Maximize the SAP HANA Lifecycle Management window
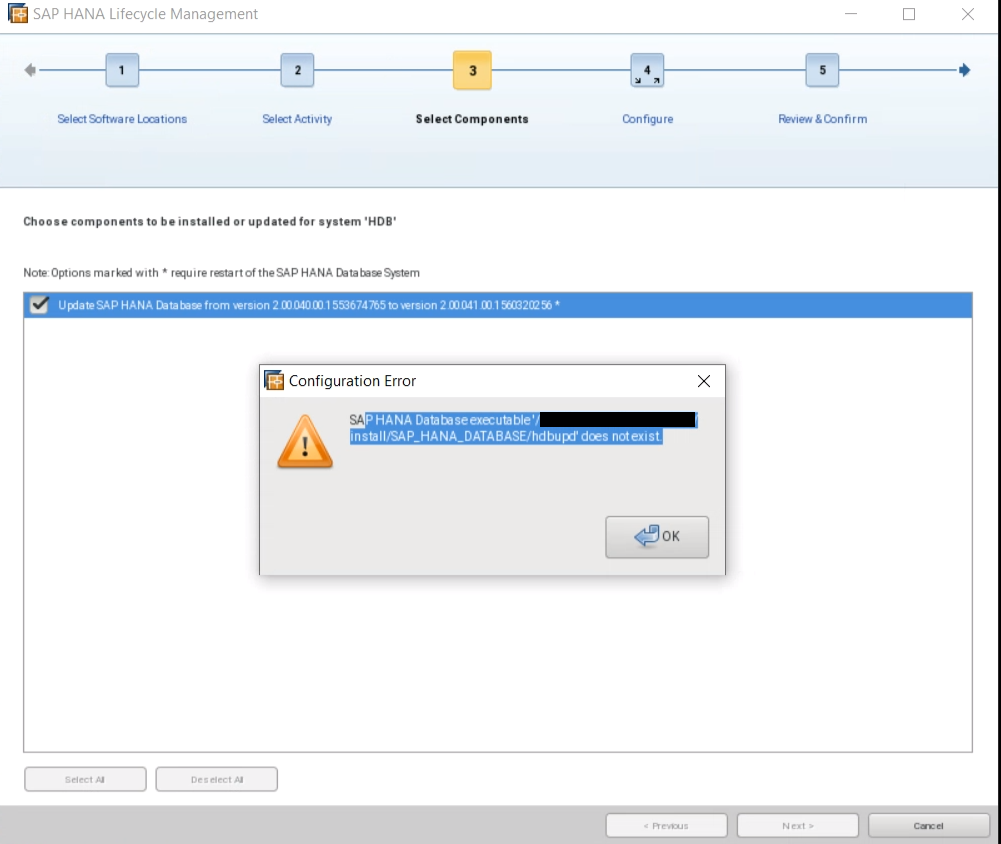 click(909, 13)
